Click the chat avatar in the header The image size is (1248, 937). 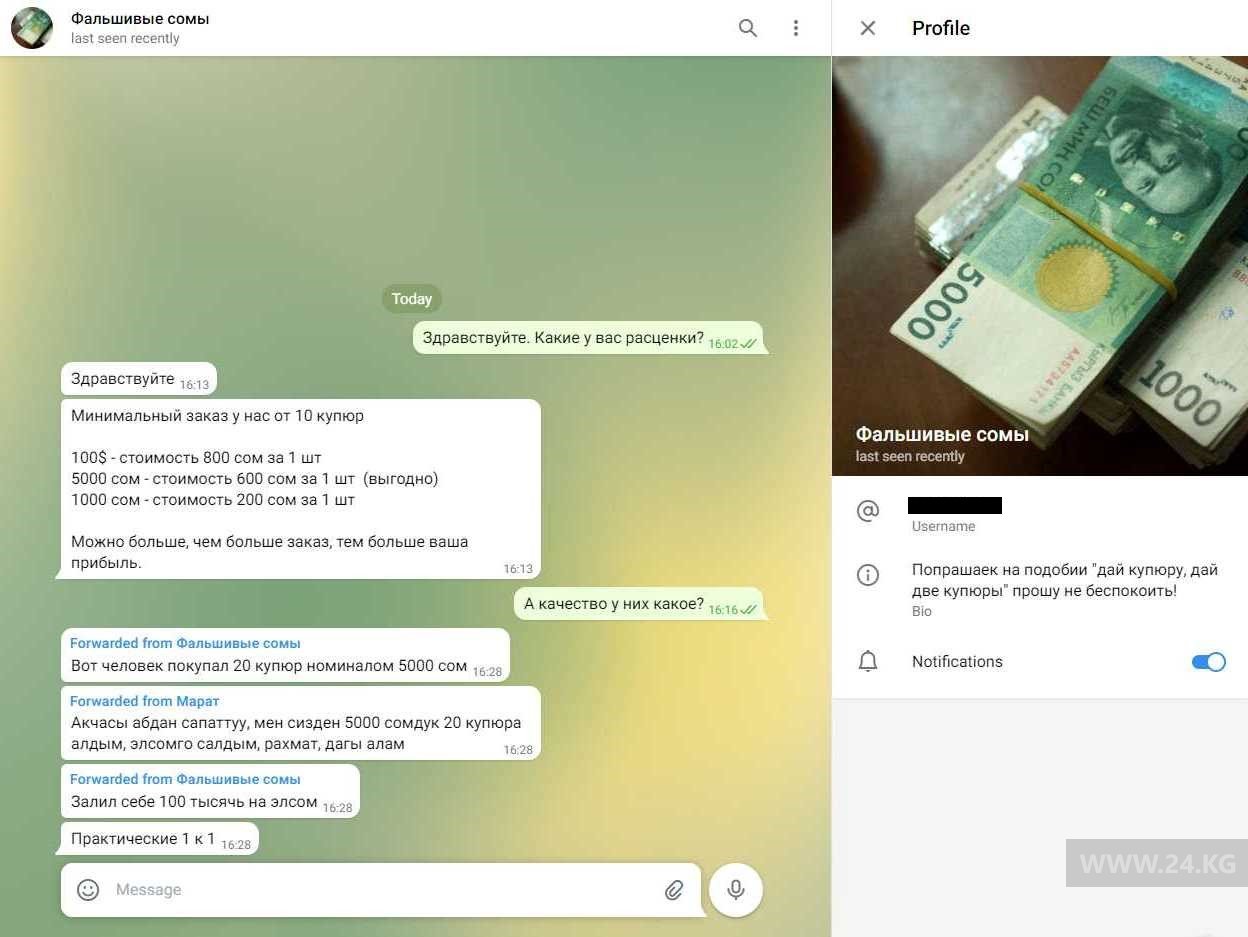click(32, 28)
